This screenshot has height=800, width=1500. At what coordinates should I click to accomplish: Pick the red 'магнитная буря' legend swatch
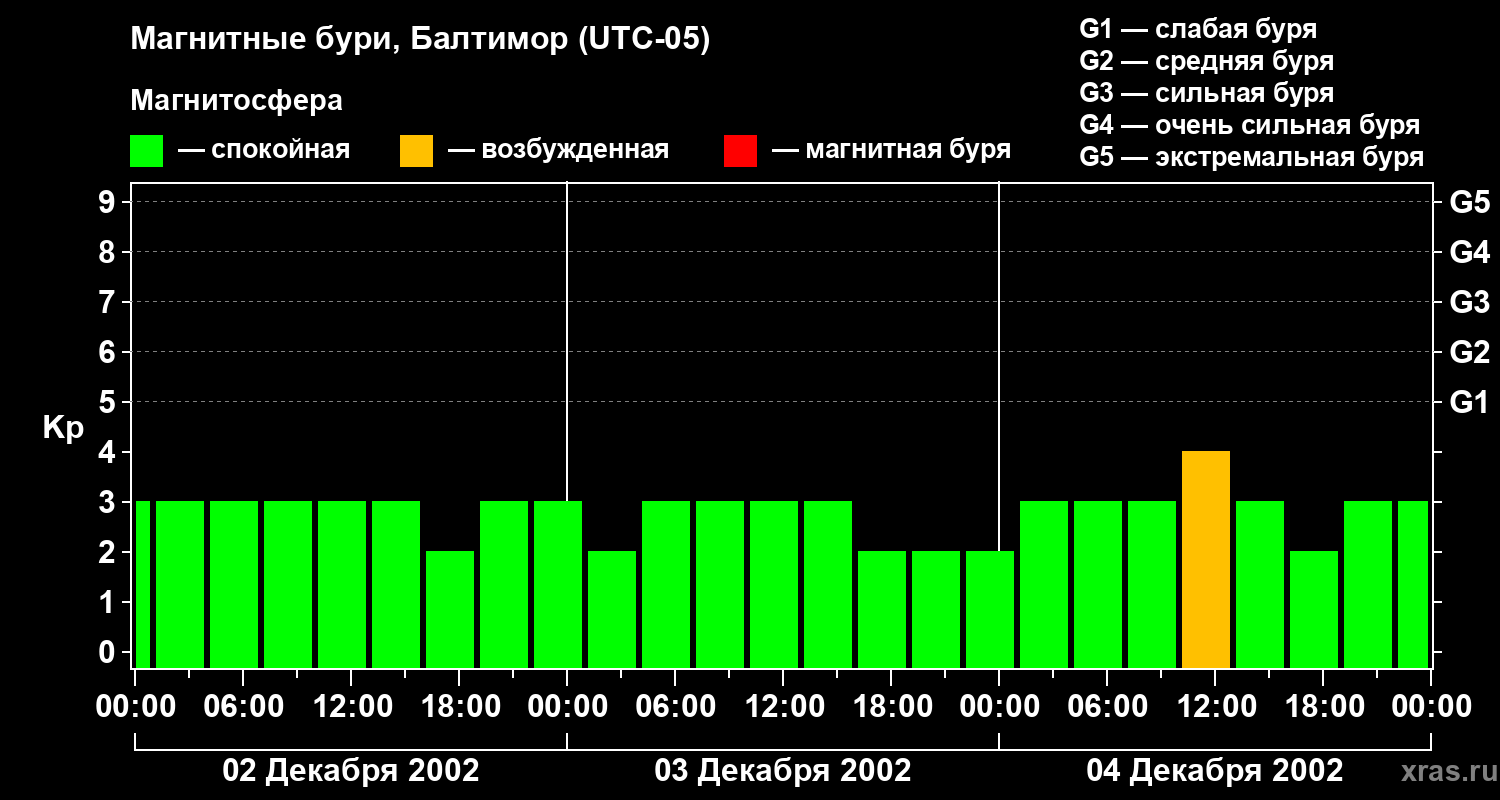coord(740,151)
